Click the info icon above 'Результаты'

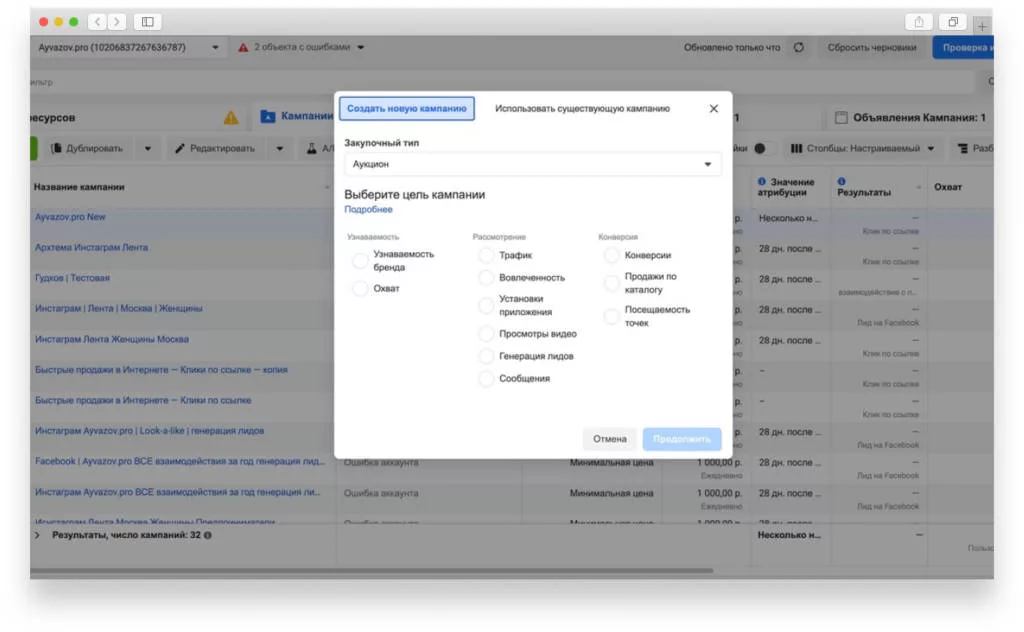(841, 182)
